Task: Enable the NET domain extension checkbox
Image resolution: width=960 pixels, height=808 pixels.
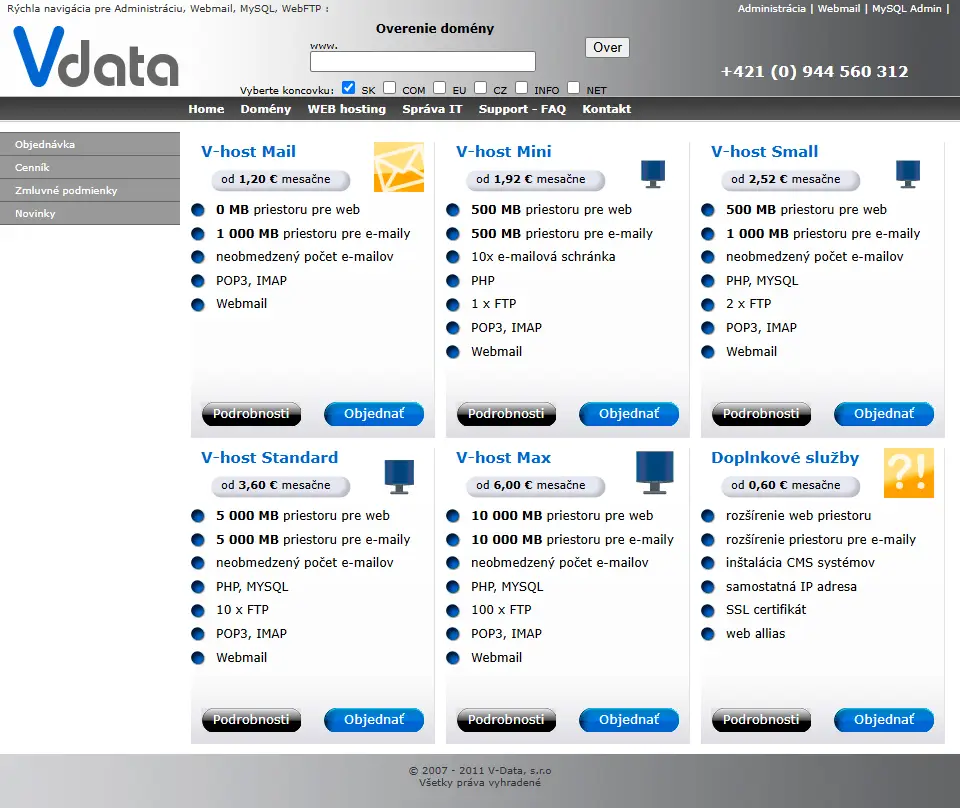Action: (574, 88)
